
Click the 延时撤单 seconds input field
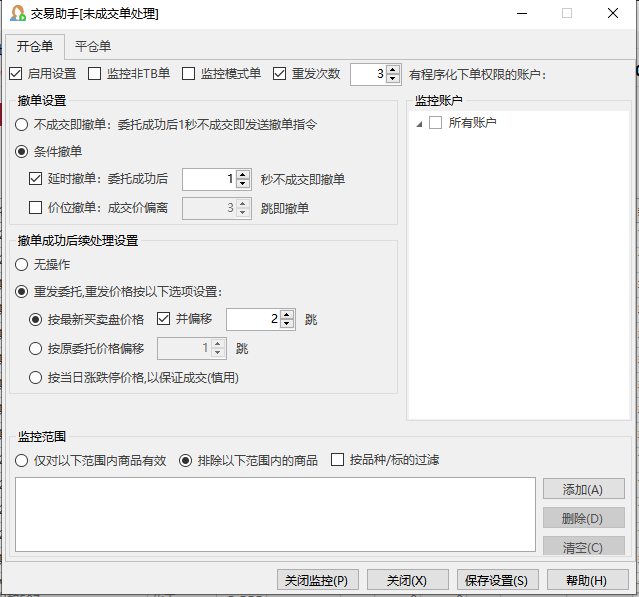pos(209,179)
